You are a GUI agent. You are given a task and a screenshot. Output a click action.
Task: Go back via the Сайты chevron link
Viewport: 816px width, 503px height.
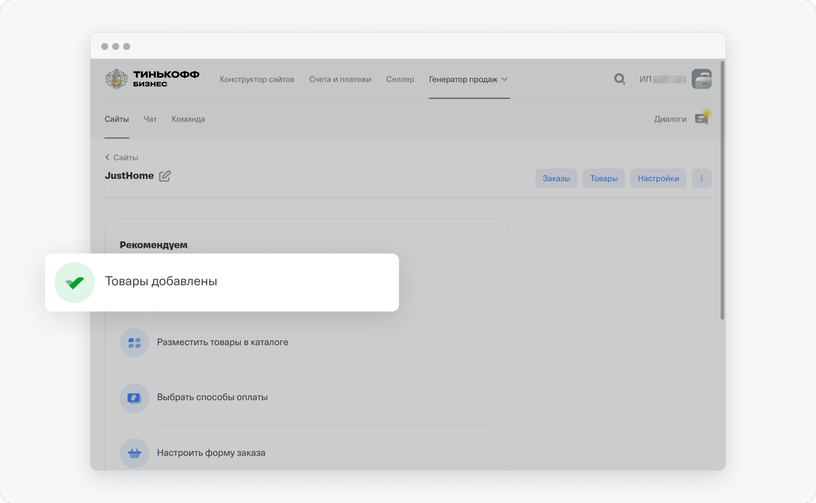(x=121, y=157)
